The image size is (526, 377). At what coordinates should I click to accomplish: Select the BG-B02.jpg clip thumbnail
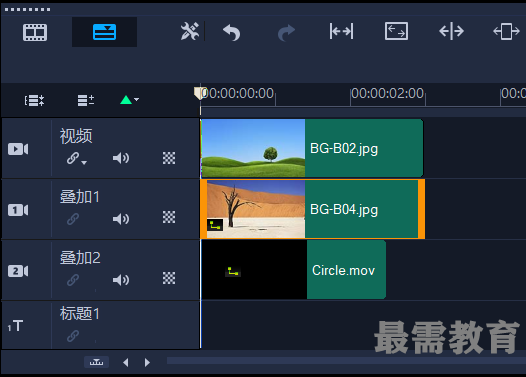click(253, 148)
